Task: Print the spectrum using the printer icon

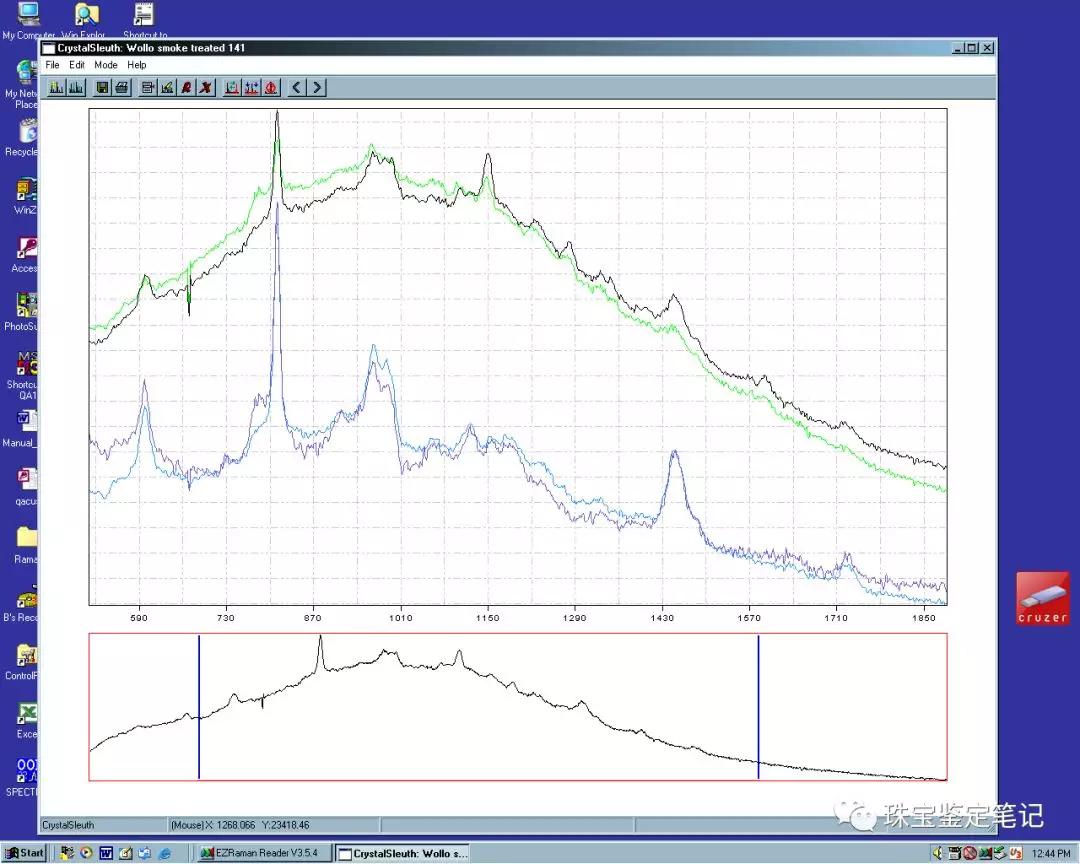Action: tap(122, 88)
